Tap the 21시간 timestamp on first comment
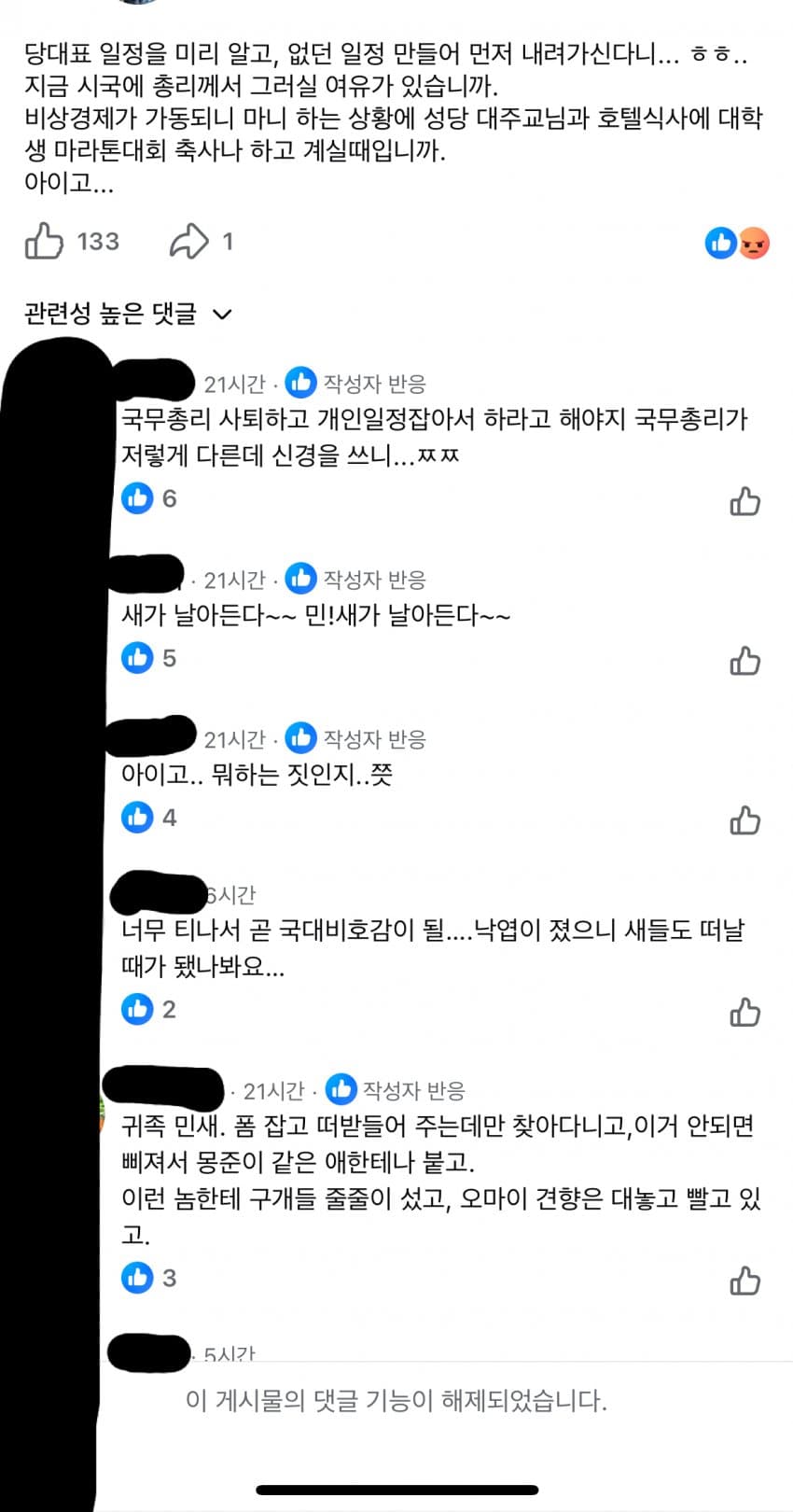This screenshot has width=793, height=1512. click(234, 384)
